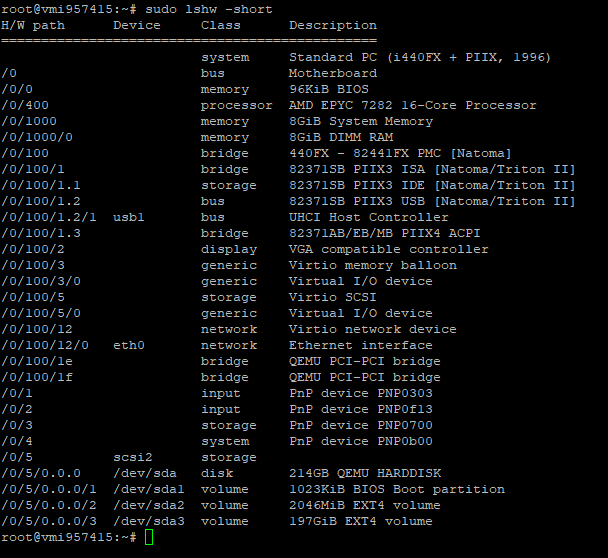Click the '/0/100/12/0' hardware path

[x=45, y=345]
